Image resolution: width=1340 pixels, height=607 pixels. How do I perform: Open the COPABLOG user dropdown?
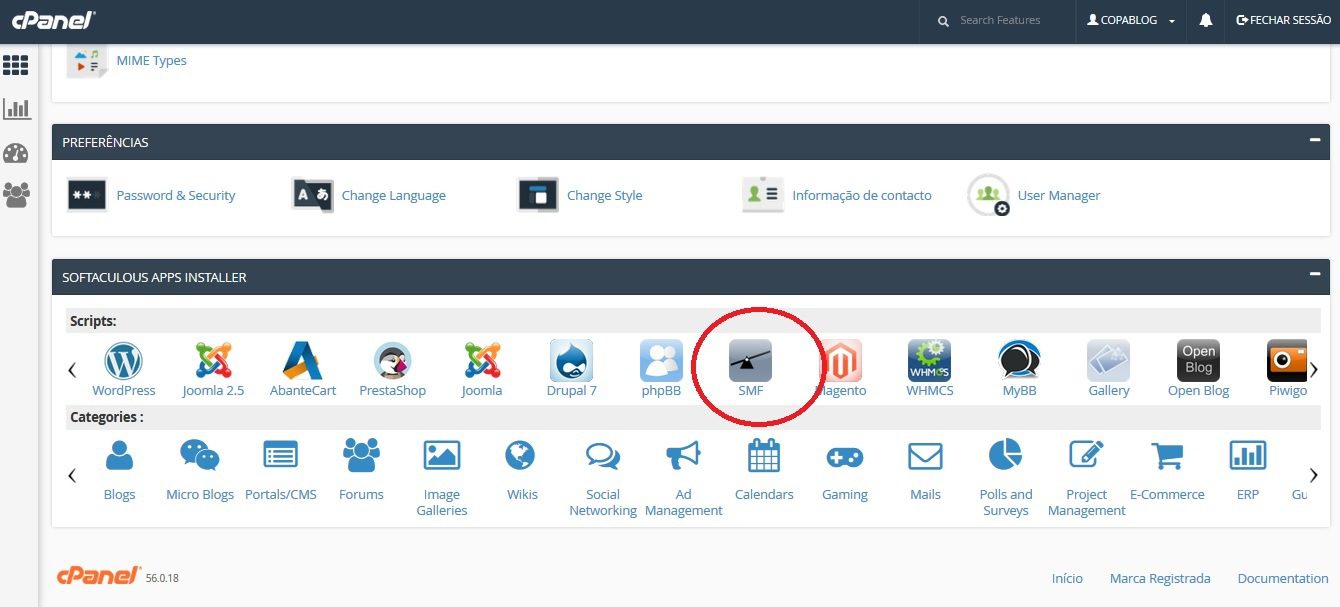tap(1131, 20)
